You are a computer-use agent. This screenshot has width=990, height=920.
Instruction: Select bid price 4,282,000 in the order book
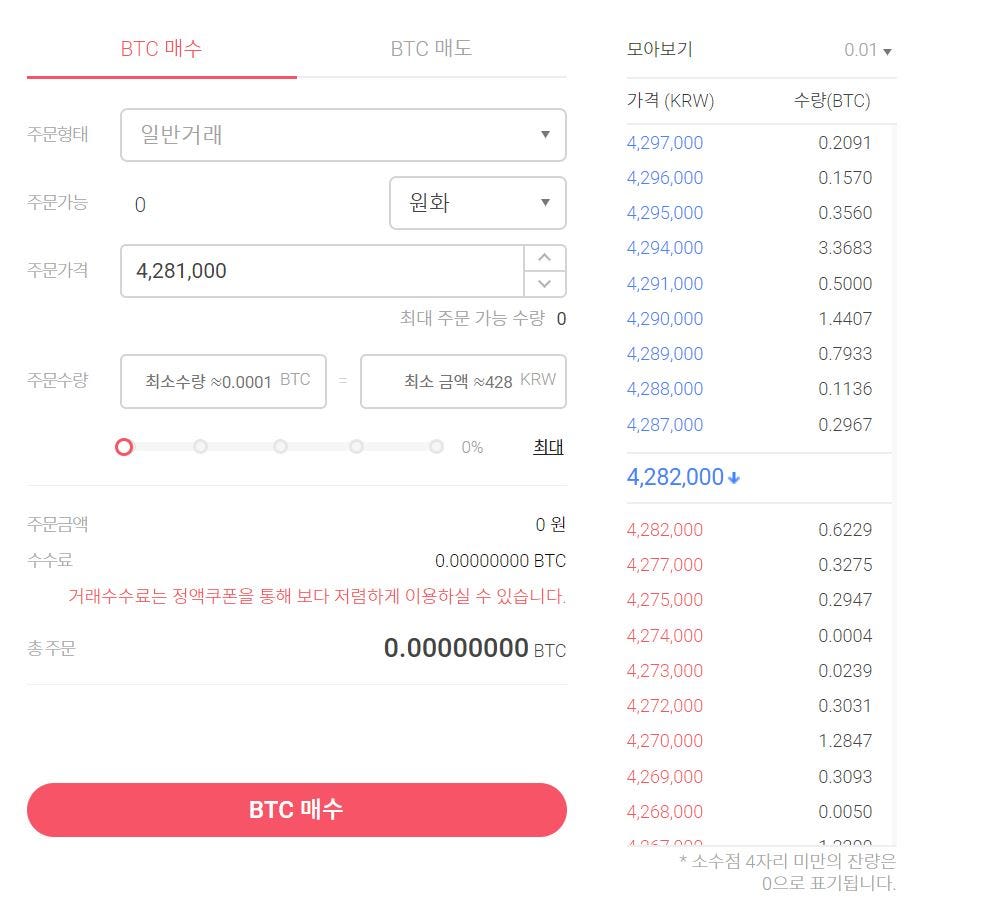pyautogui.click(x=664, y=529)
